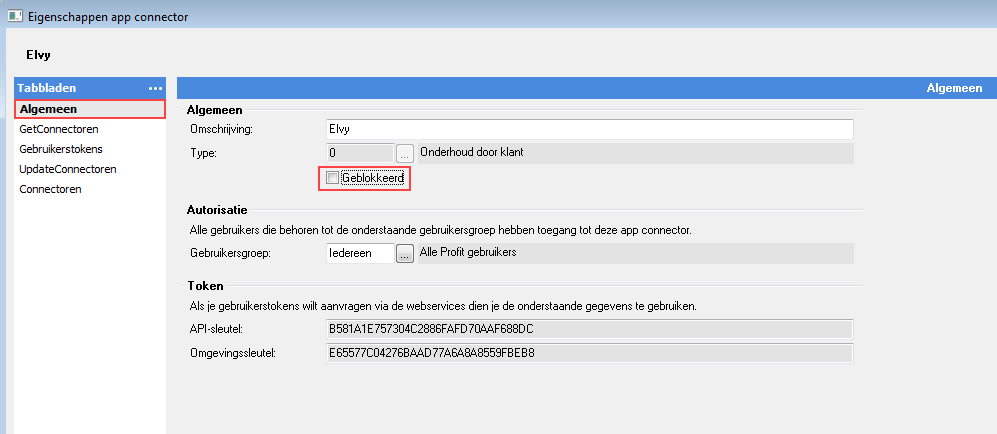This screenshot has width=997, height=434.
Task: Click the API-sleutel value field
Action: click(x=589, y=330)
